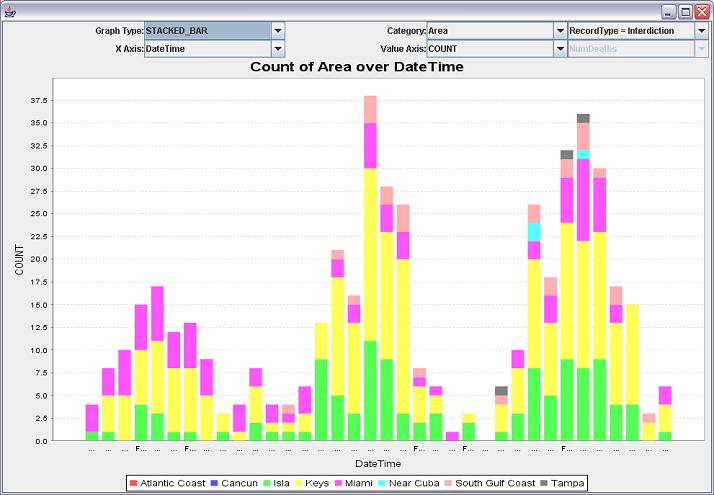714x495 pixels.
Task: Click the COUNT value axis combo box
Action: click(x=490, y=49)
